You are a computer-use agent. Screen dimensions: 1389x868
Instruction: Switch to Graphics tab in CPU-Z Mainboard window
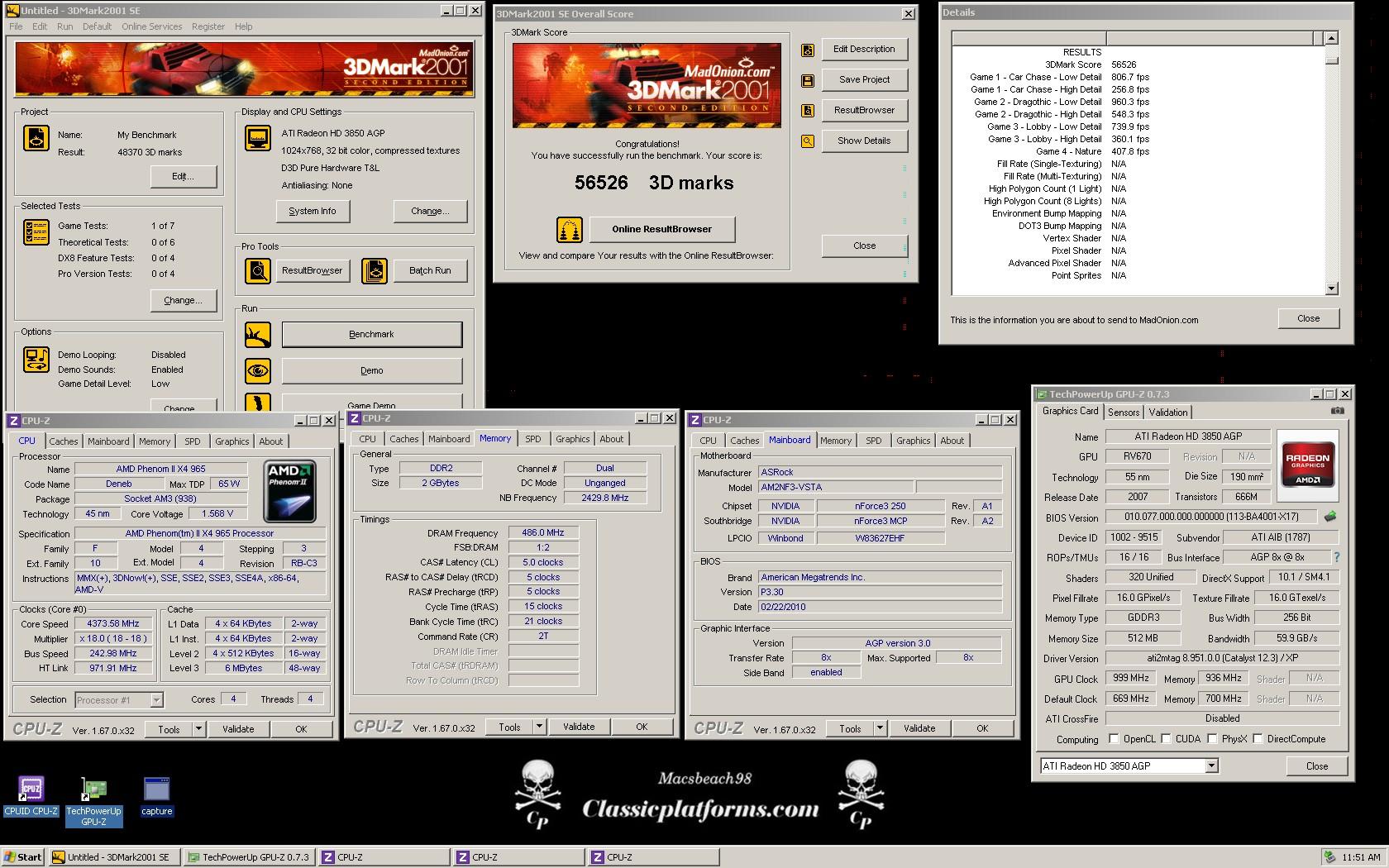[913, 441]
